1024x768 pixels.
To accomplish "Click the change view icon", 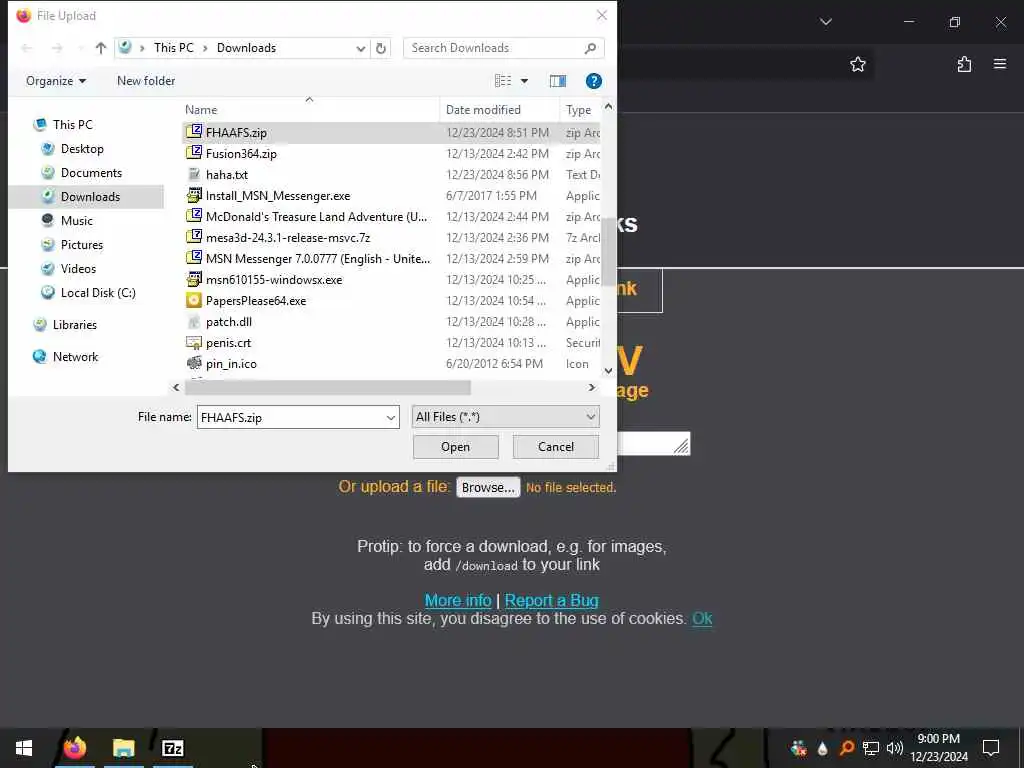I will click(503, 81).
